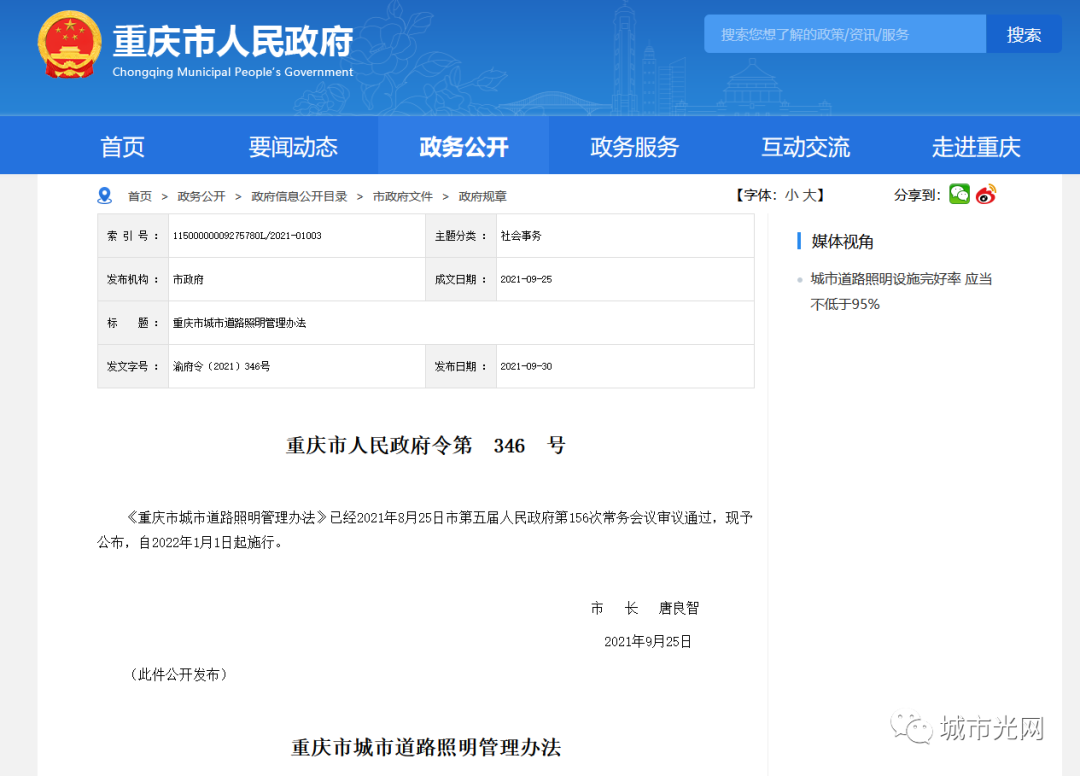This screenshot has width=1080, height=776.
Task: Click the breadcrumb location pin icon
Action: [105, 196]
